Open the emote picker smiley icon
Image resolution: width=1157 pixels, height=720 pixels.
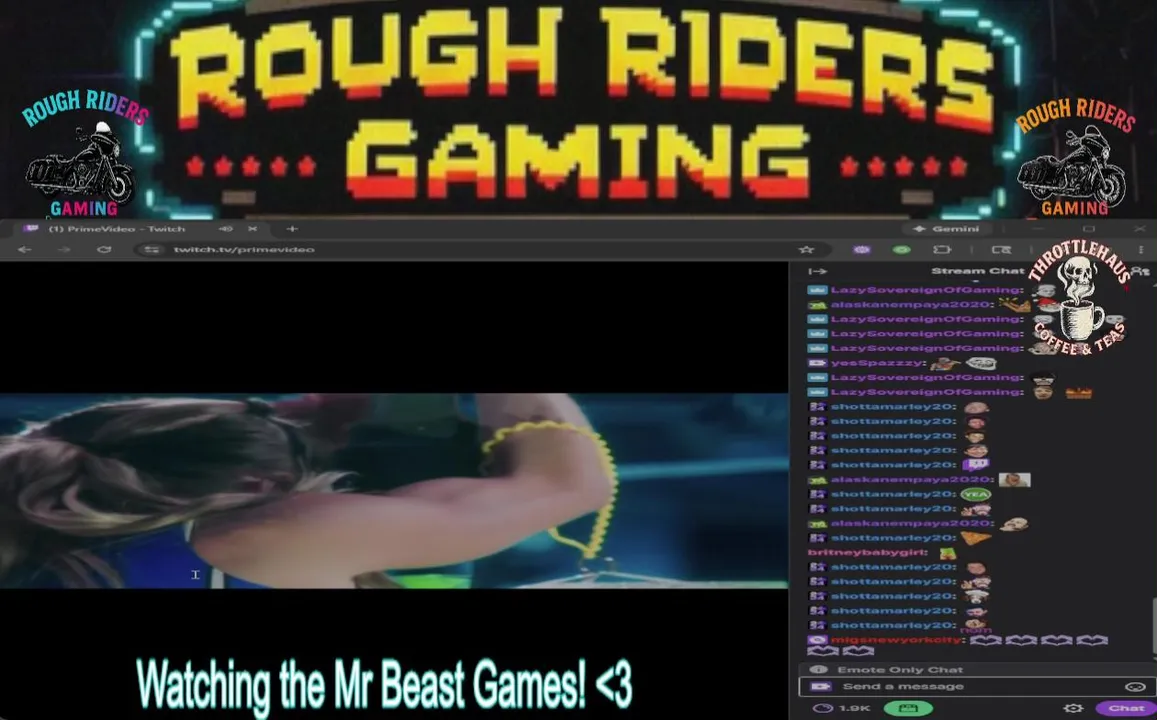[1136, 687]
